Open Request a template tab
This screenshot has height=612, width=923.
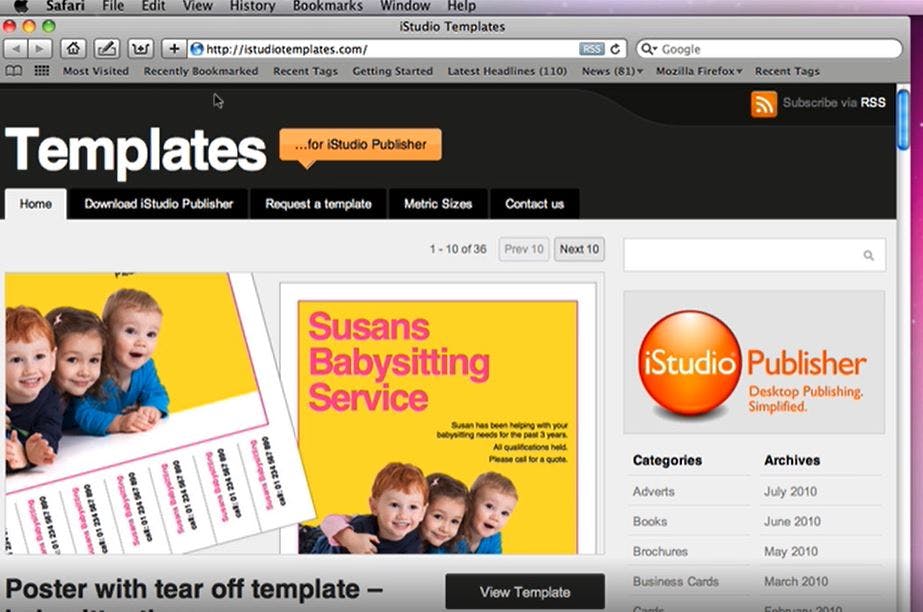(318, 204)
